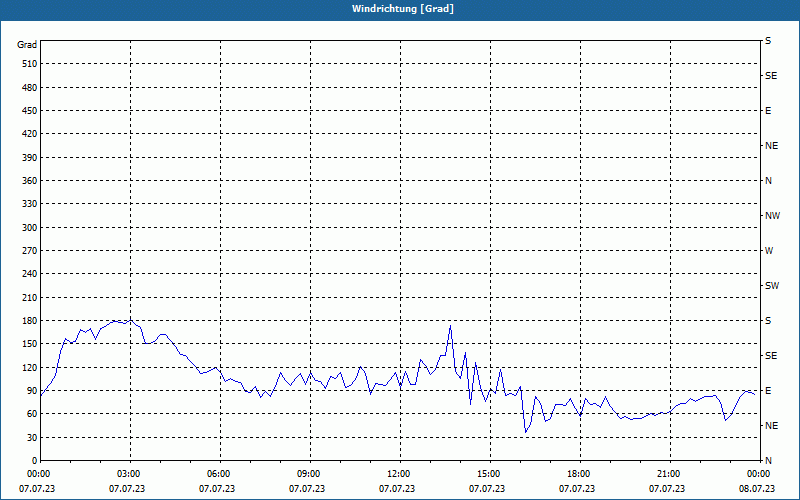The height and width of the screenshot is (500, 800).
Task: Click the 270 y-axis tick label
Action: click(x=29, y=251)
